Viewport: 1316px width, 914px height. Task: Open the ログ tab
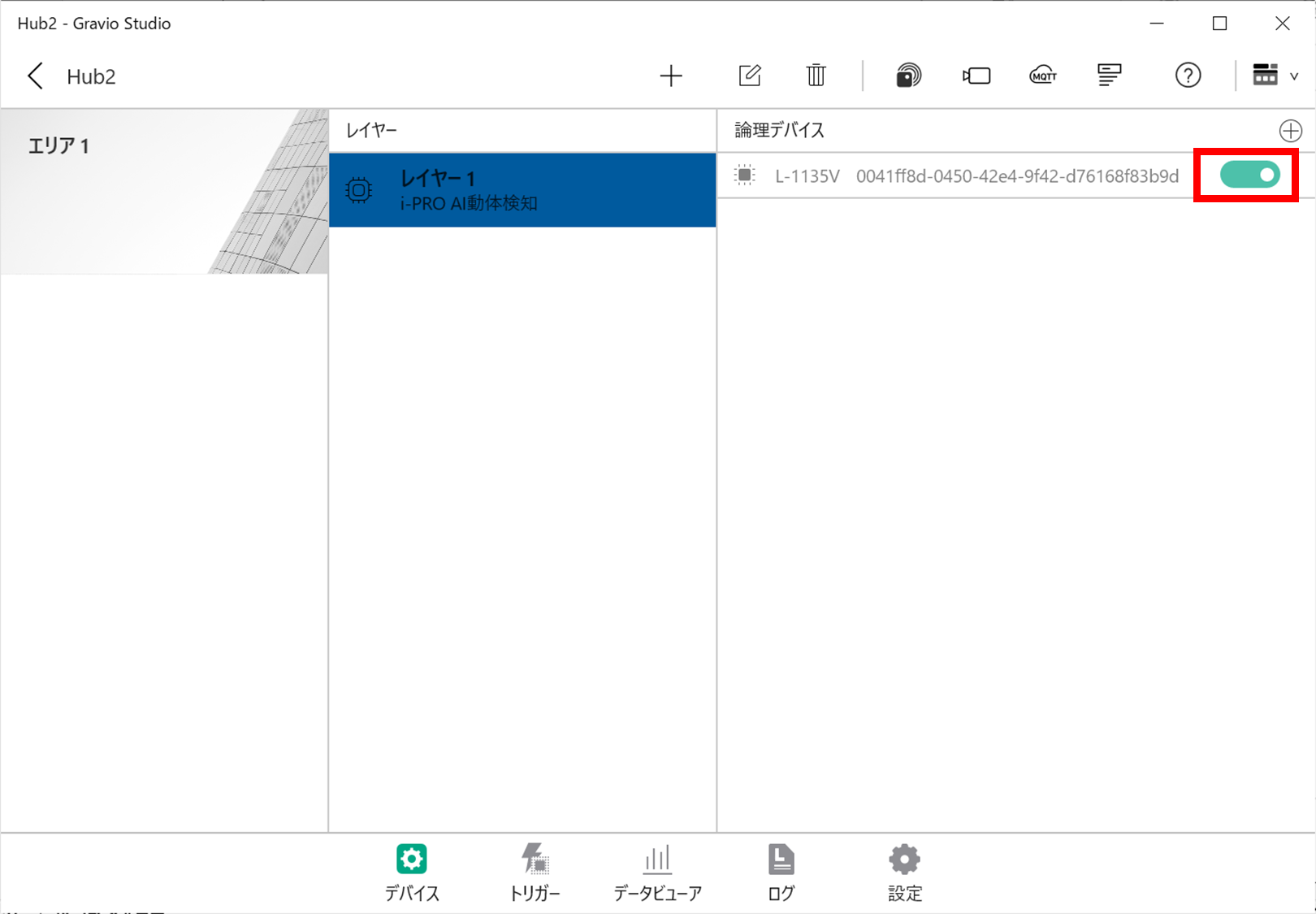[781, 873]
